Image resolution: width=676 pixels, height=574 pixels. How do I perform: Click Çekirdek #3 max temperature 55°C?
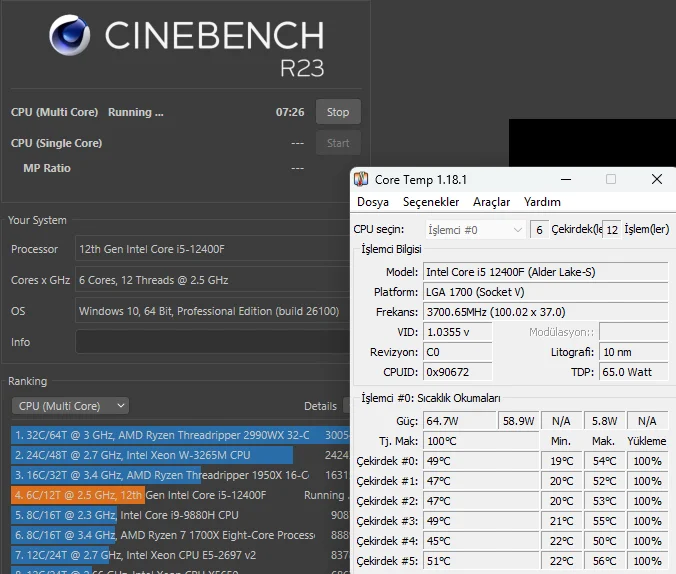pyautogui.click(x=604, y=521)
